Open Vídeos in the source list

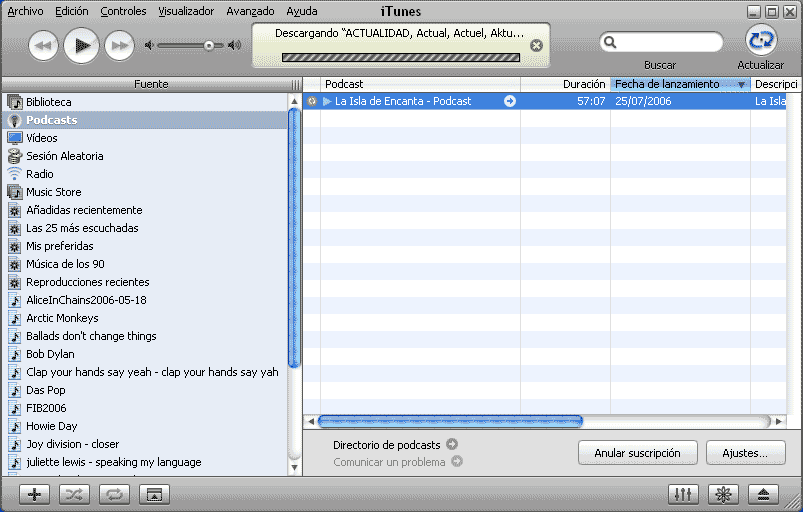pos(145,138)
